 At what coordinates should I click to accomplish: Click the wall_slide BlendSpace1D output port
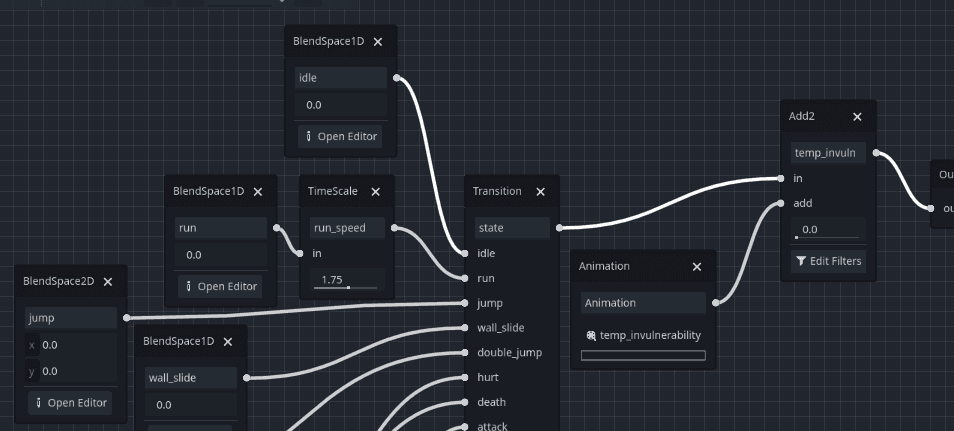246,377
